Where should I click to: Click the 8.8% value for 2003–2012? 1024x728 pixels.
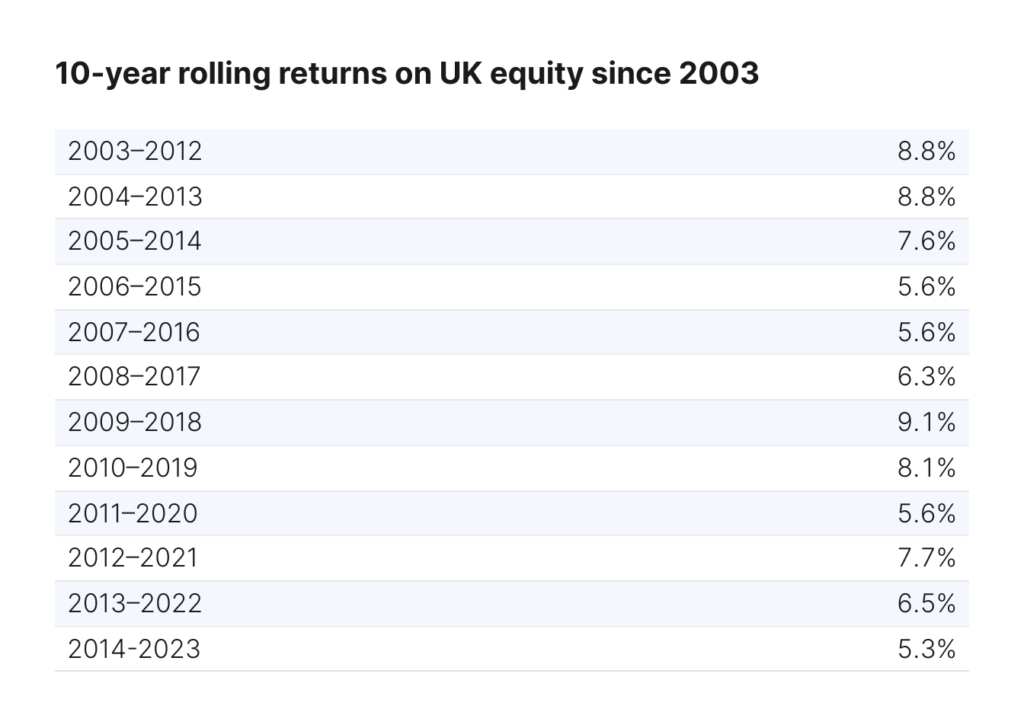(926, 151)
